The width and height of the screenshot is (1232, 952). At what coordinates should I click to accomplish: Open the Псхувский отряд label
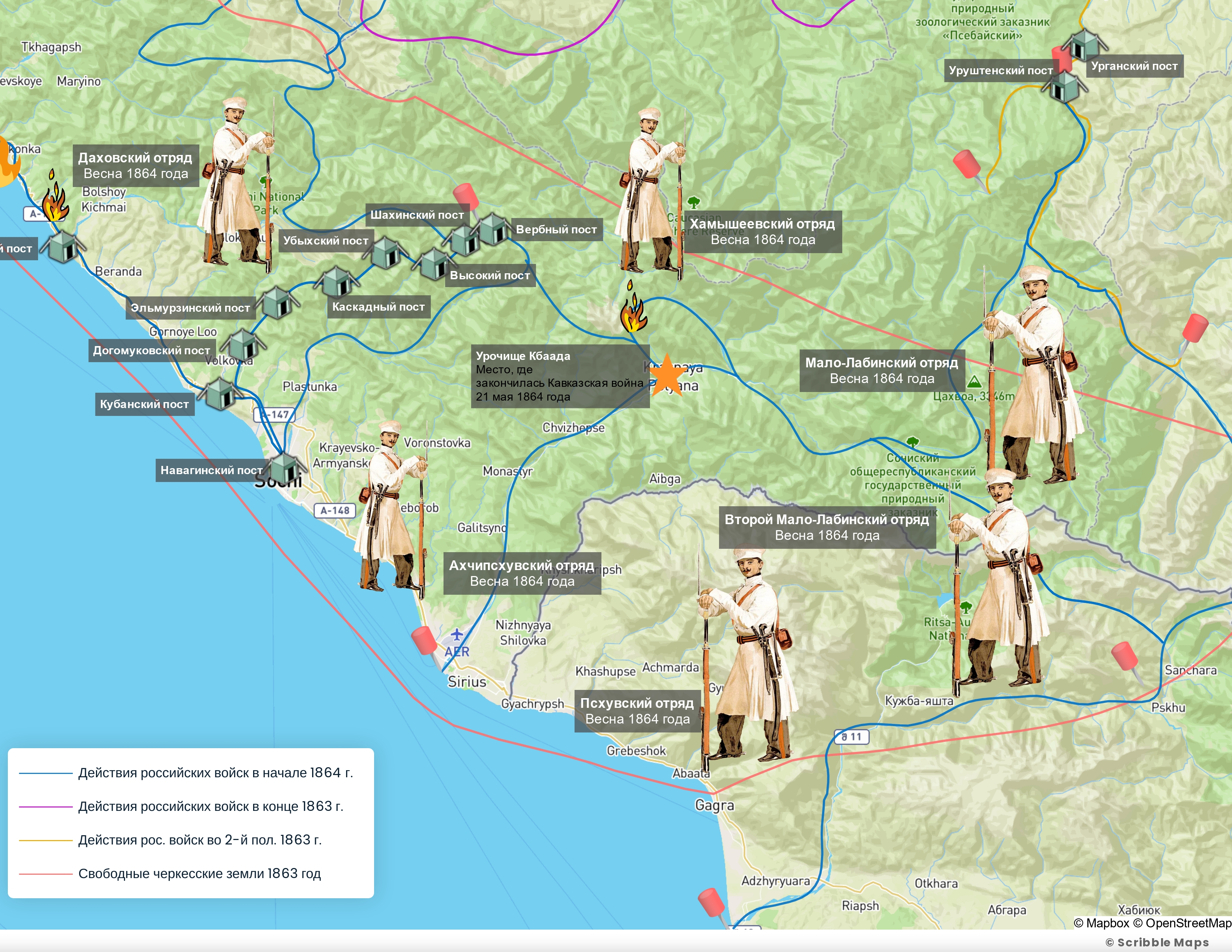click(x=637, y=711)
